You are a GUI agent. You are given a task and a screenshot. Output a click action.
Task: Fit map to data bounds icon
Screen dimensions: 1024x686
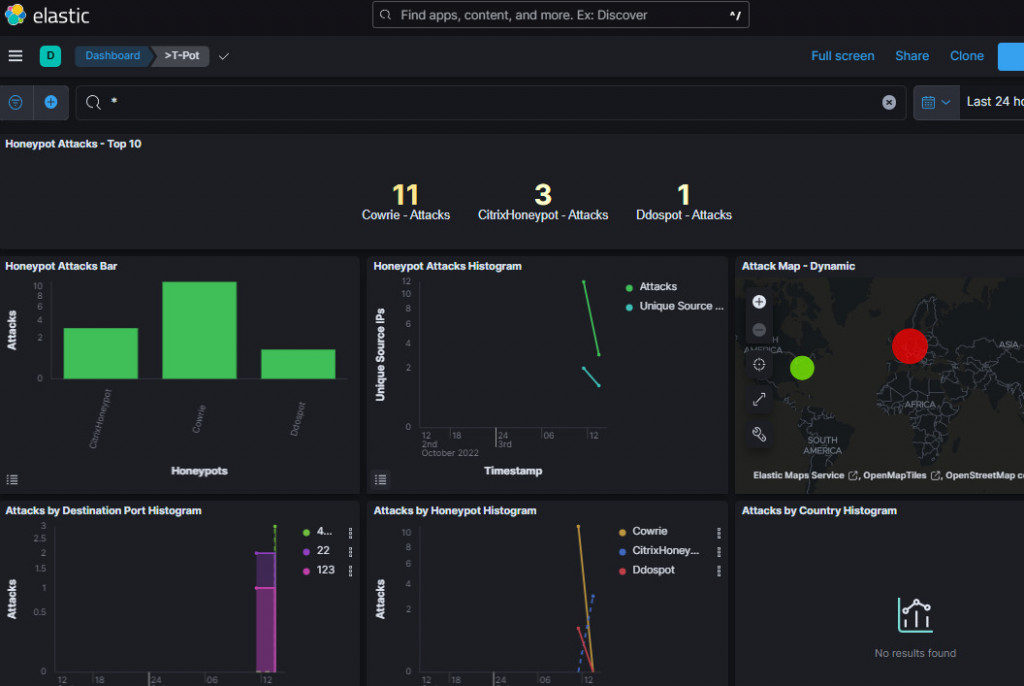click(x=759, y=365)
